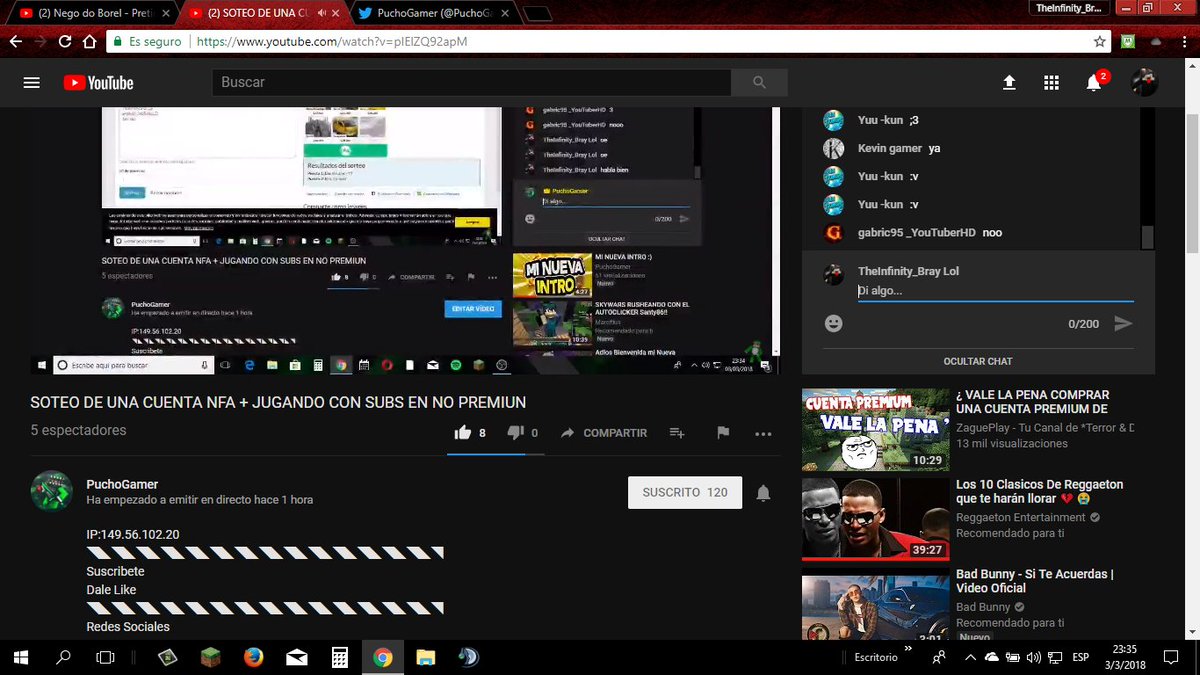
Task: Open the Action Center notifications
Action: [1171, 657]
